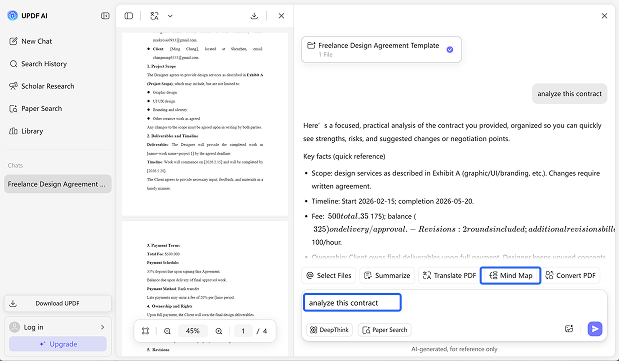Click Select Files button
The width and height of the screenshot is (619, 361).
pyautogui.click(x=329, y=275)
